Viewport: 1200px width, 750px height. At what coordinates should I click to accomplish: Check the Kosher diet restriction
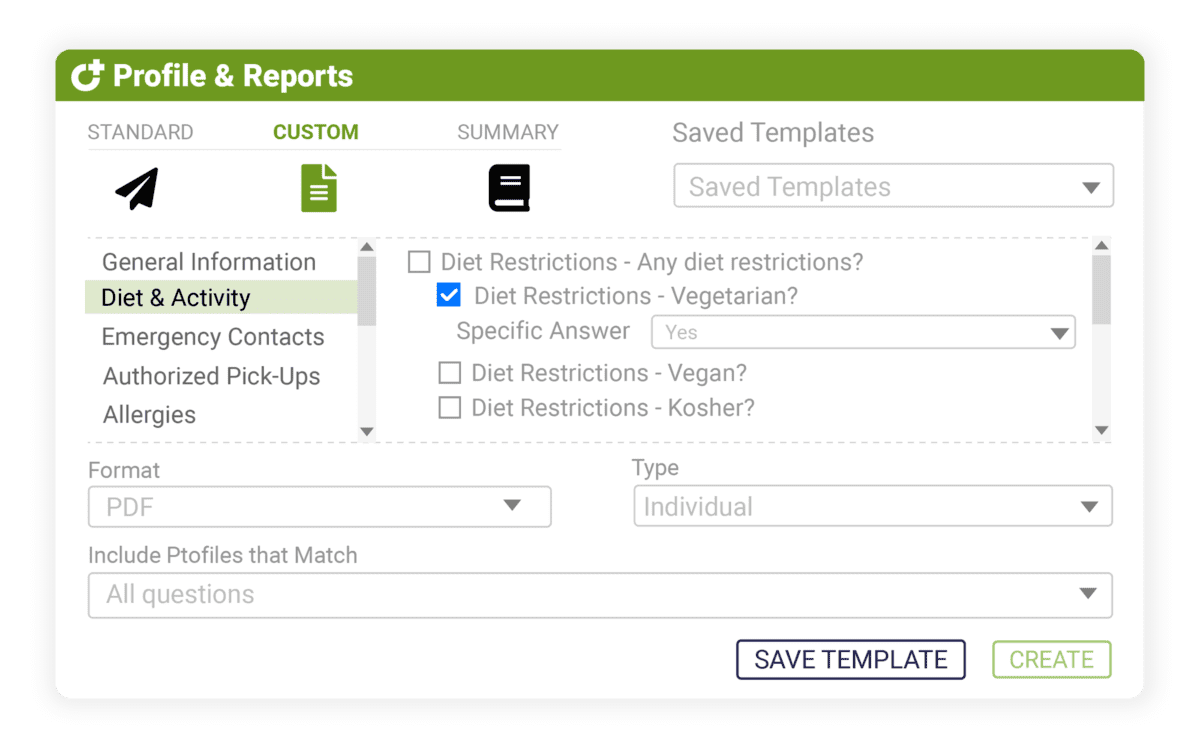[x=449, y=407]
